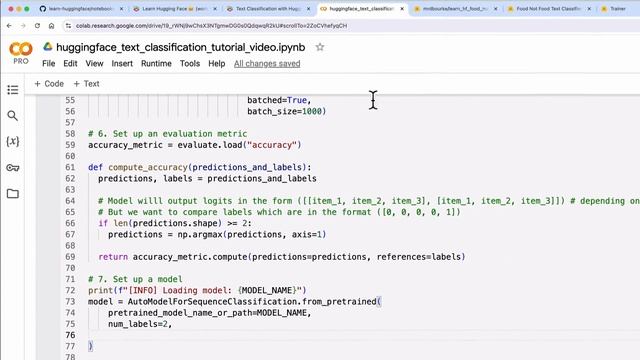Click the closing parenthesis on line 77
The height and width of the screenshot is (360, 640).
click(x=91, y=346)
